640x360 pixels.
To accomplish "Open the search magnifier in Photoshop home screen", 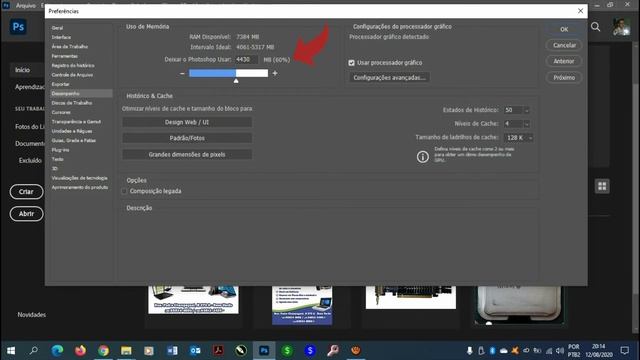I will (596, 27).
